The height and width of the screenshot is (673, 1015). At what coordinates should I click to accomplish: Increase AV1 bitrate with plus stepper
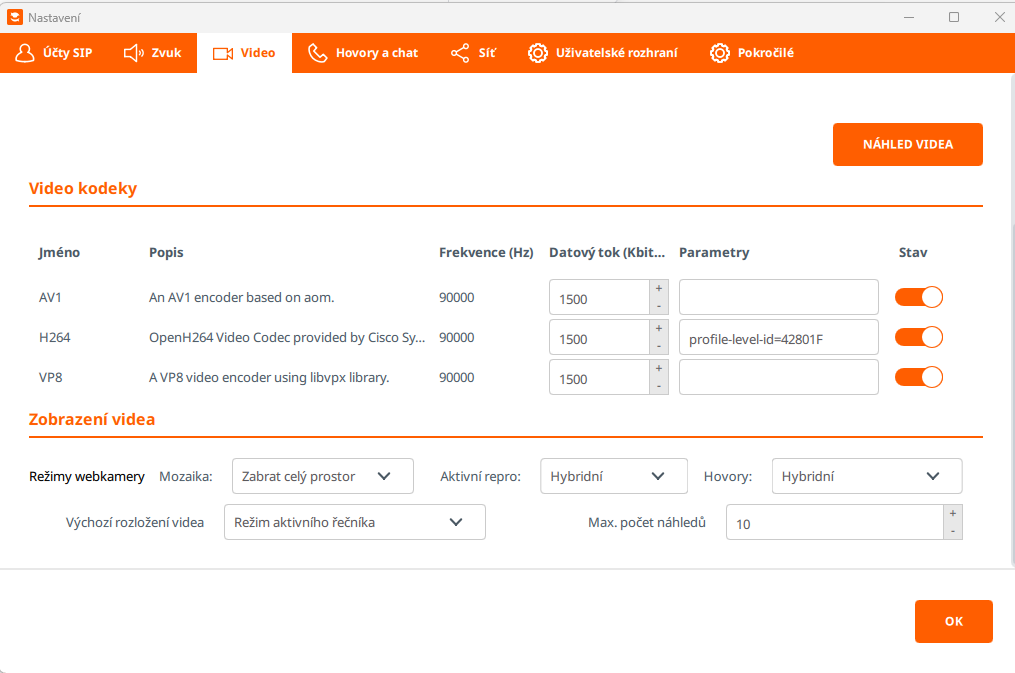coord(659,288)
